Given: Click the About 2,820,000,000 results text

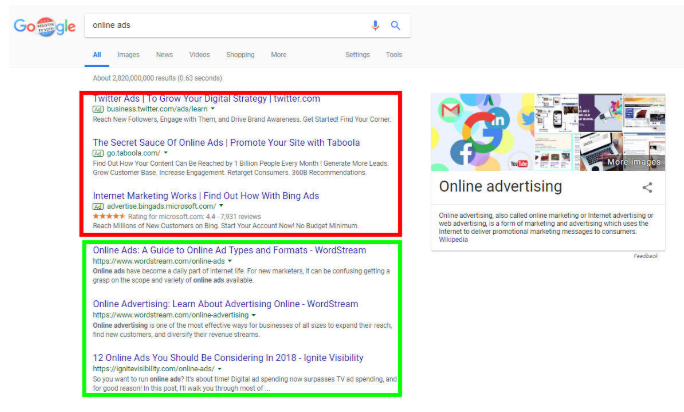Looking at the screenshot, I should 157,78.
